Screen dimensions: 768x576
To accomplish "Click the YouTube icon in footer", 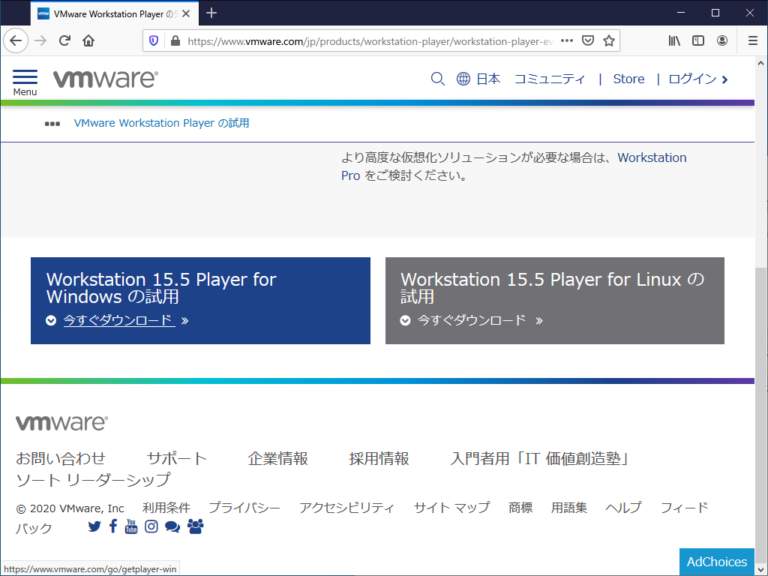I will point(131,527).
